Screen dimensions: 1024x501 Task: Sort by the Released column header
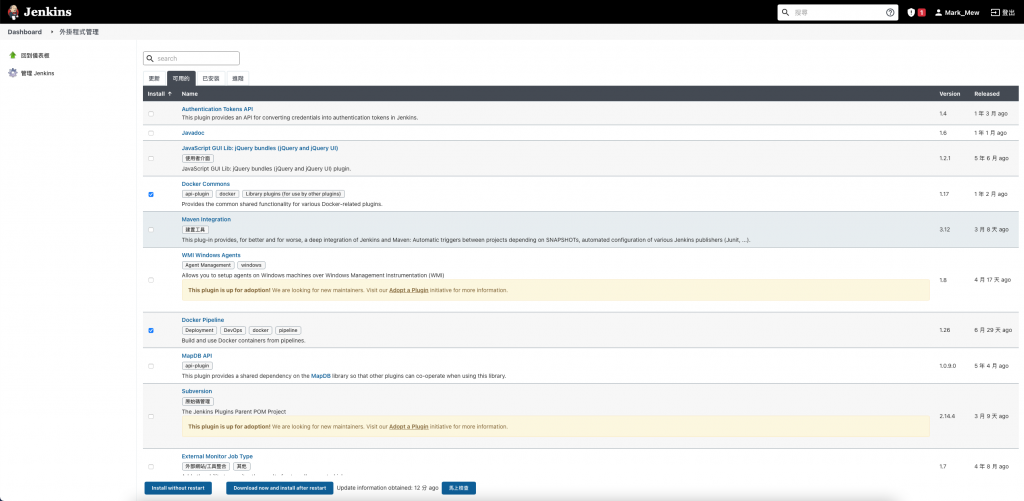(x=986, y=93)
